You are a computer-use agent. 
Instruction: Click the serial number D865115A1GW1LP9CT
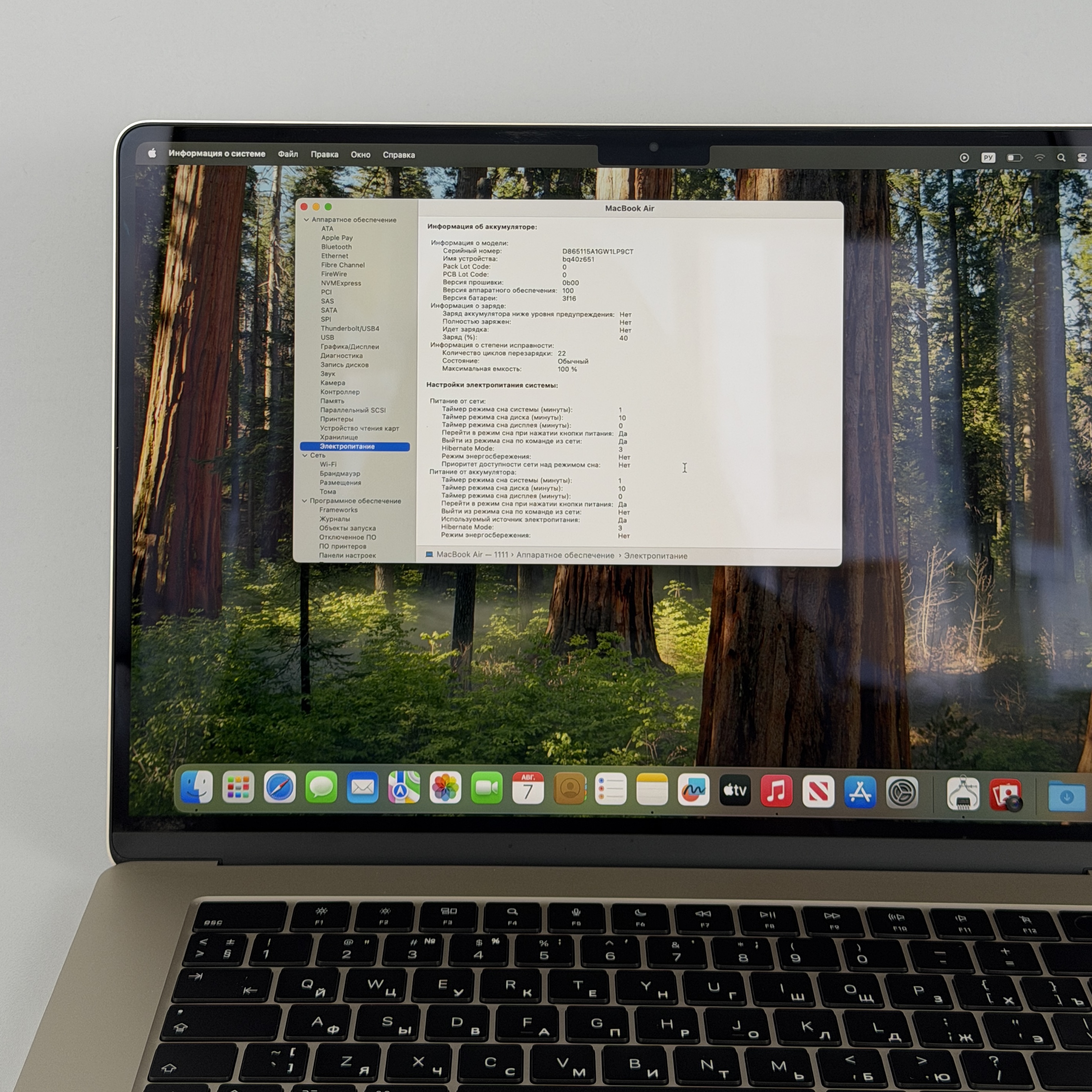[598, 251]
